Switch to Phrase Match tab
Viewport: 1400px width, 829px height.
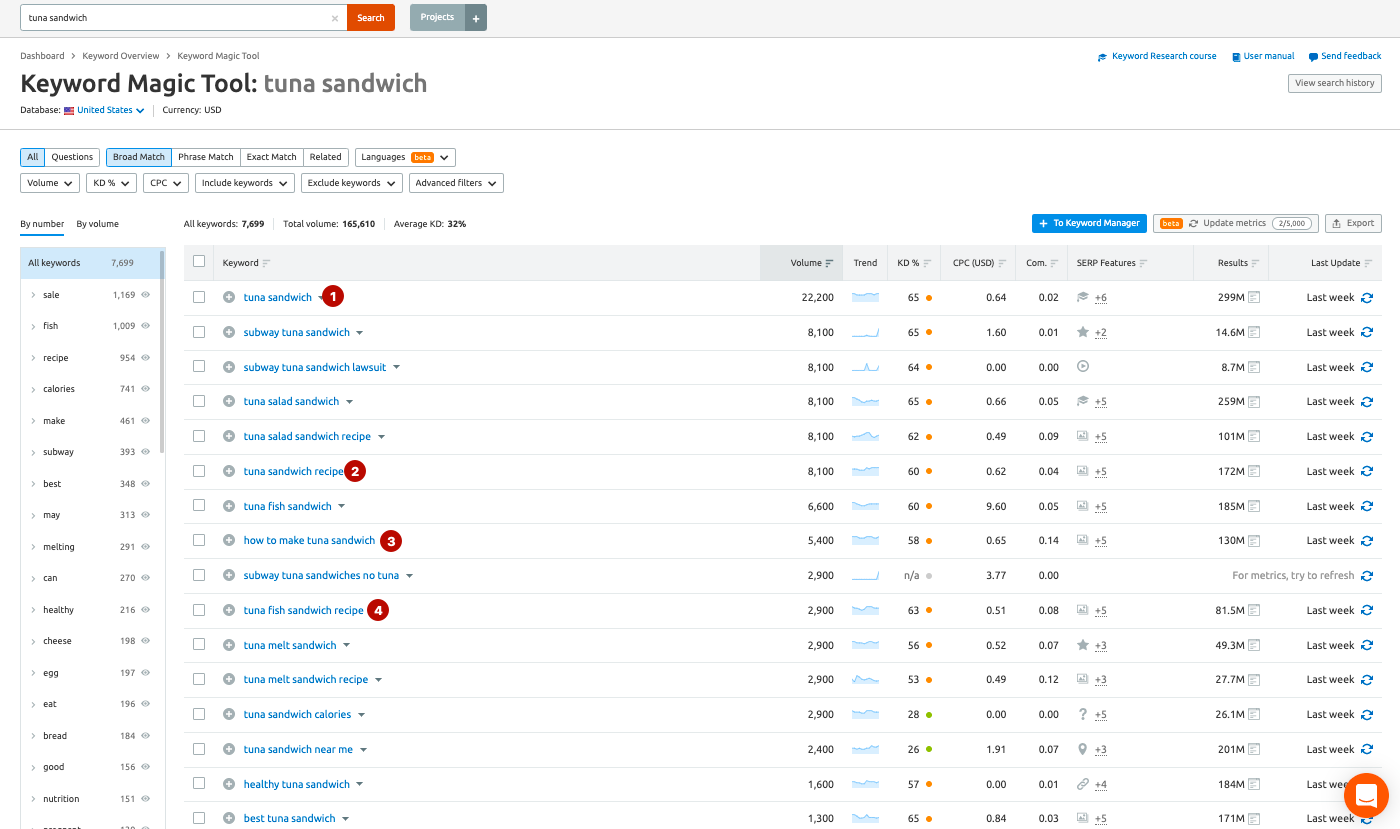206,157
